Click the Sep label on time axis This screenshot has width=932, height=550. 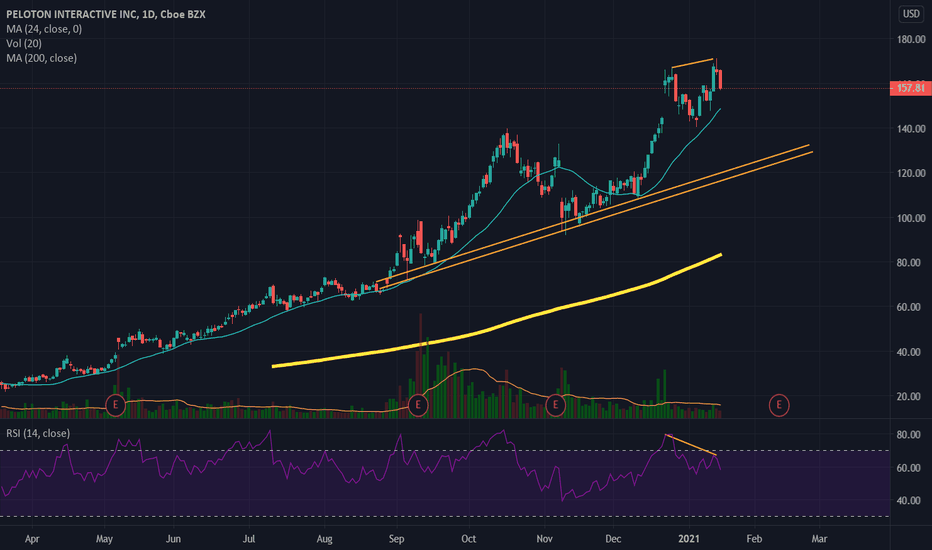pos(396,539)
